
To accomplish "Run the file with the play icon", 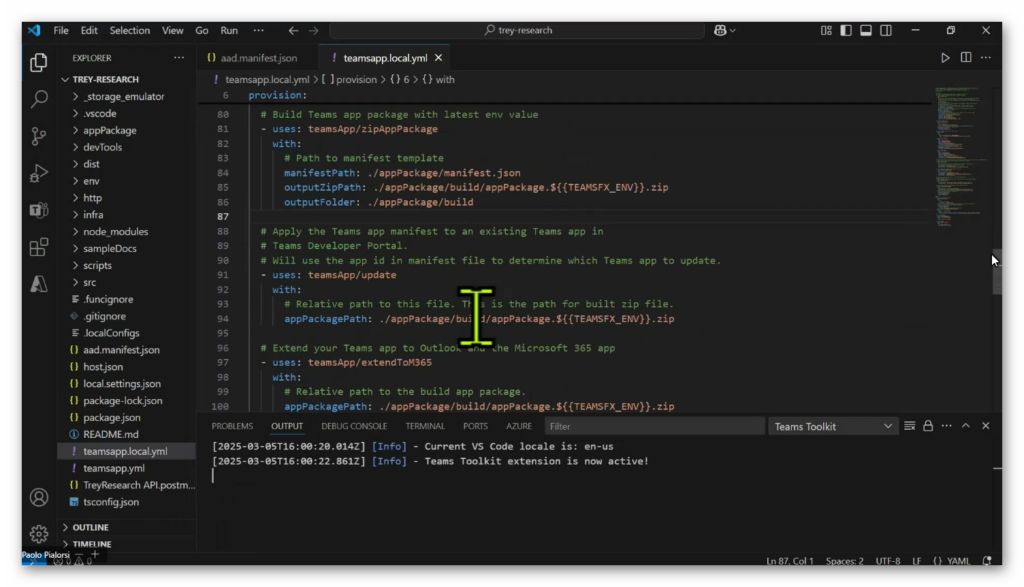I will (945, 57).
